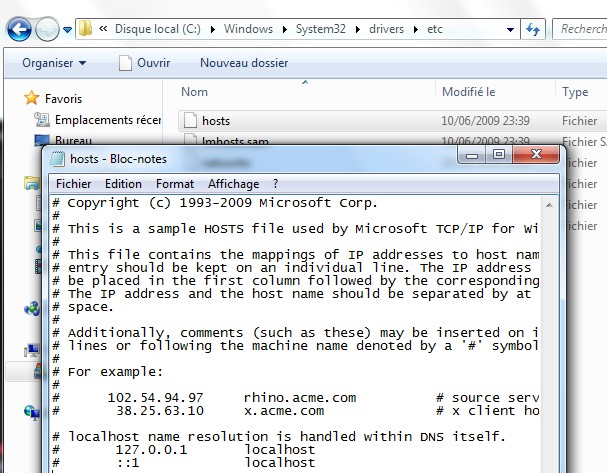Click the 'For example:' comment line

tap(108, 372)
